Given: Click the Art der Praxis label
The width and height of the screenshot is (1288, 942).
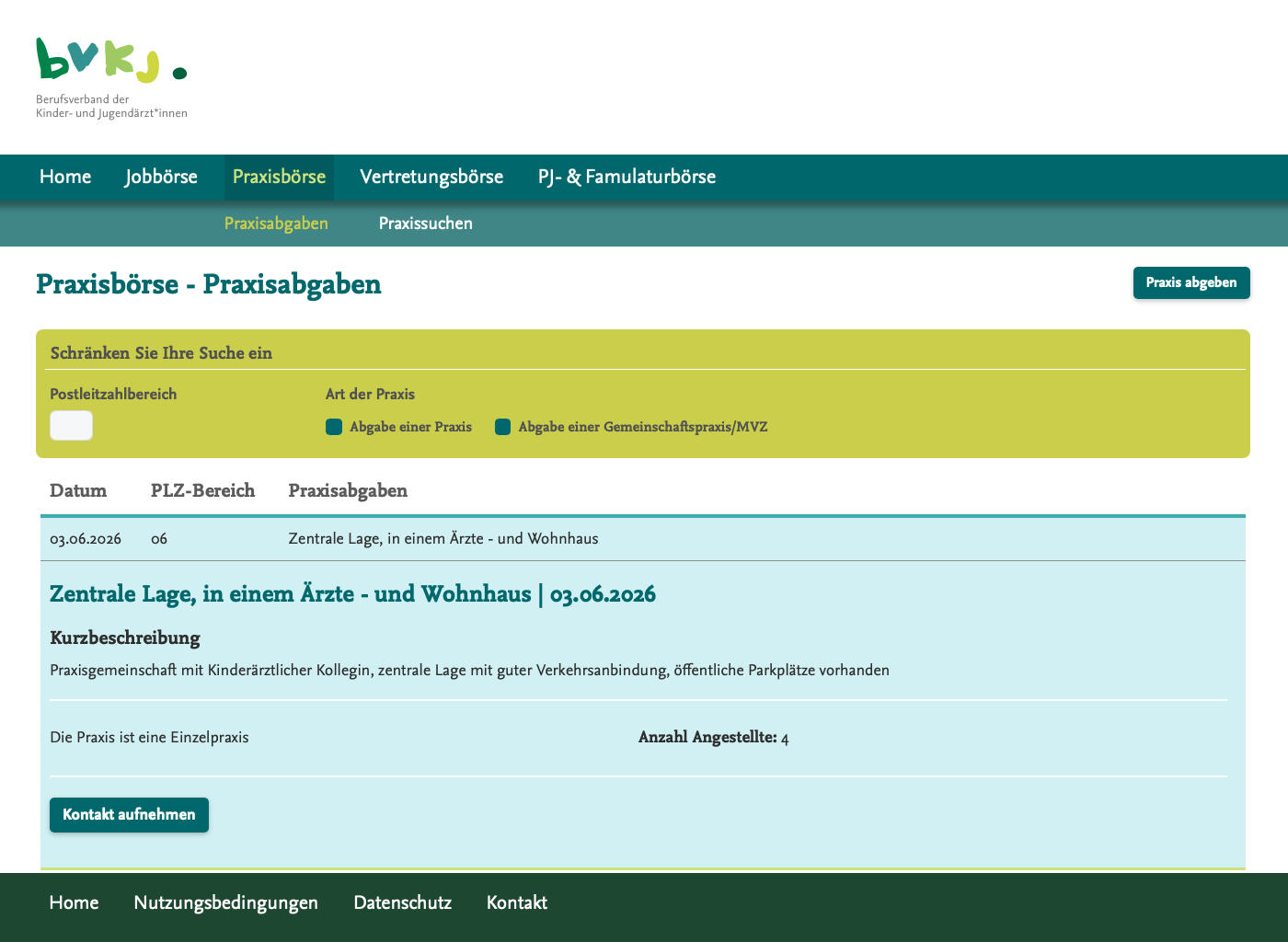Looking at the screenshot, I should click(x=370, y=394).
